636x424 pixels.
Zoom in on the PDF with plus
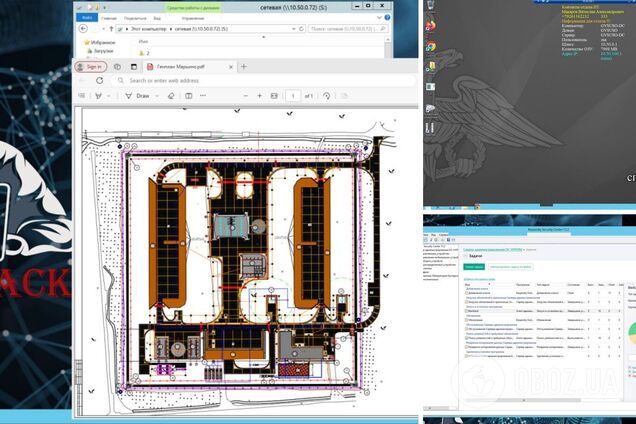(260, 96)
